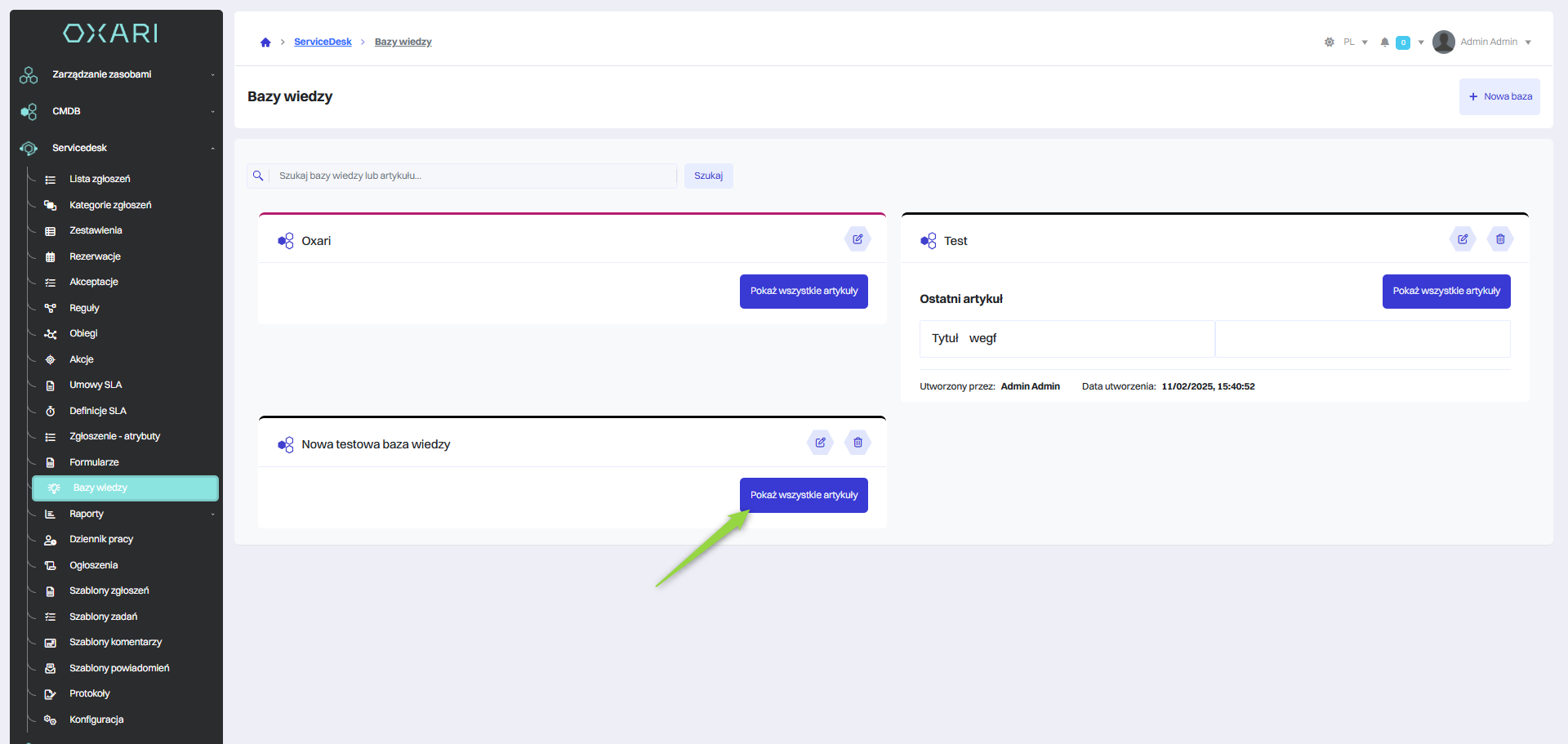1568x744 pixels.
Task: Click the knowledge base search field
Action: tap(474, 176)
